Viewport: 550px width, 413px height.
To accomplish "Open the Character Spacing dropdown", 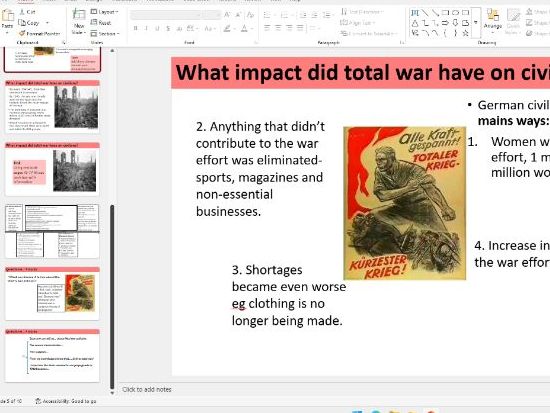I will point(192,28).
